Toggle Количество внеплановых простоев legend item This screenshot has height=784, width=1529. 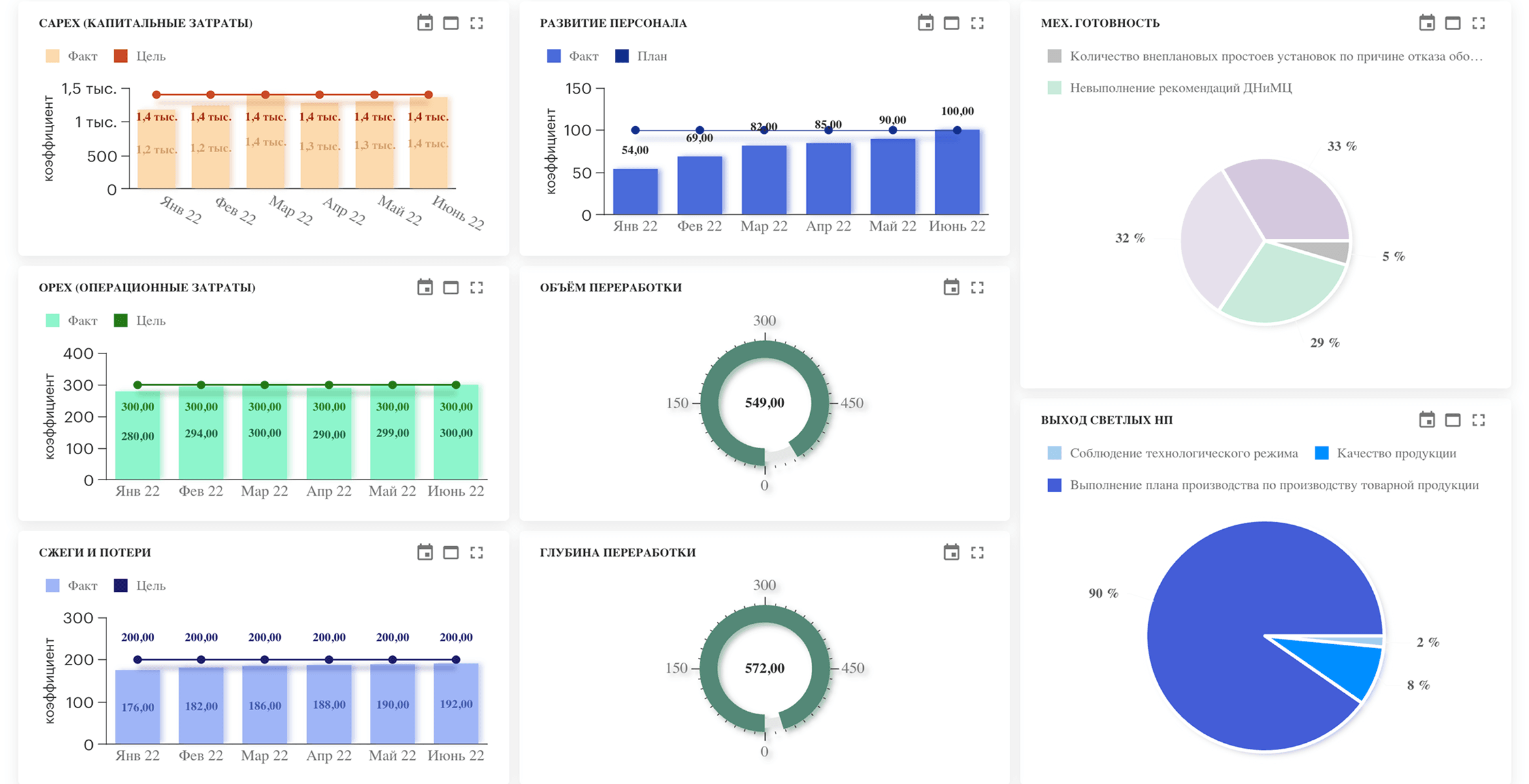pyautogui.click(x=1265, y=56)
